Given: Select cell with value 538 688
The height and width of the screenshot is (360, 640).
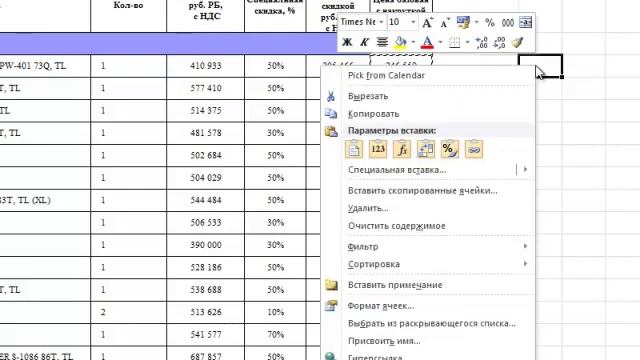Looking at the screenshot, I should 205,290.
